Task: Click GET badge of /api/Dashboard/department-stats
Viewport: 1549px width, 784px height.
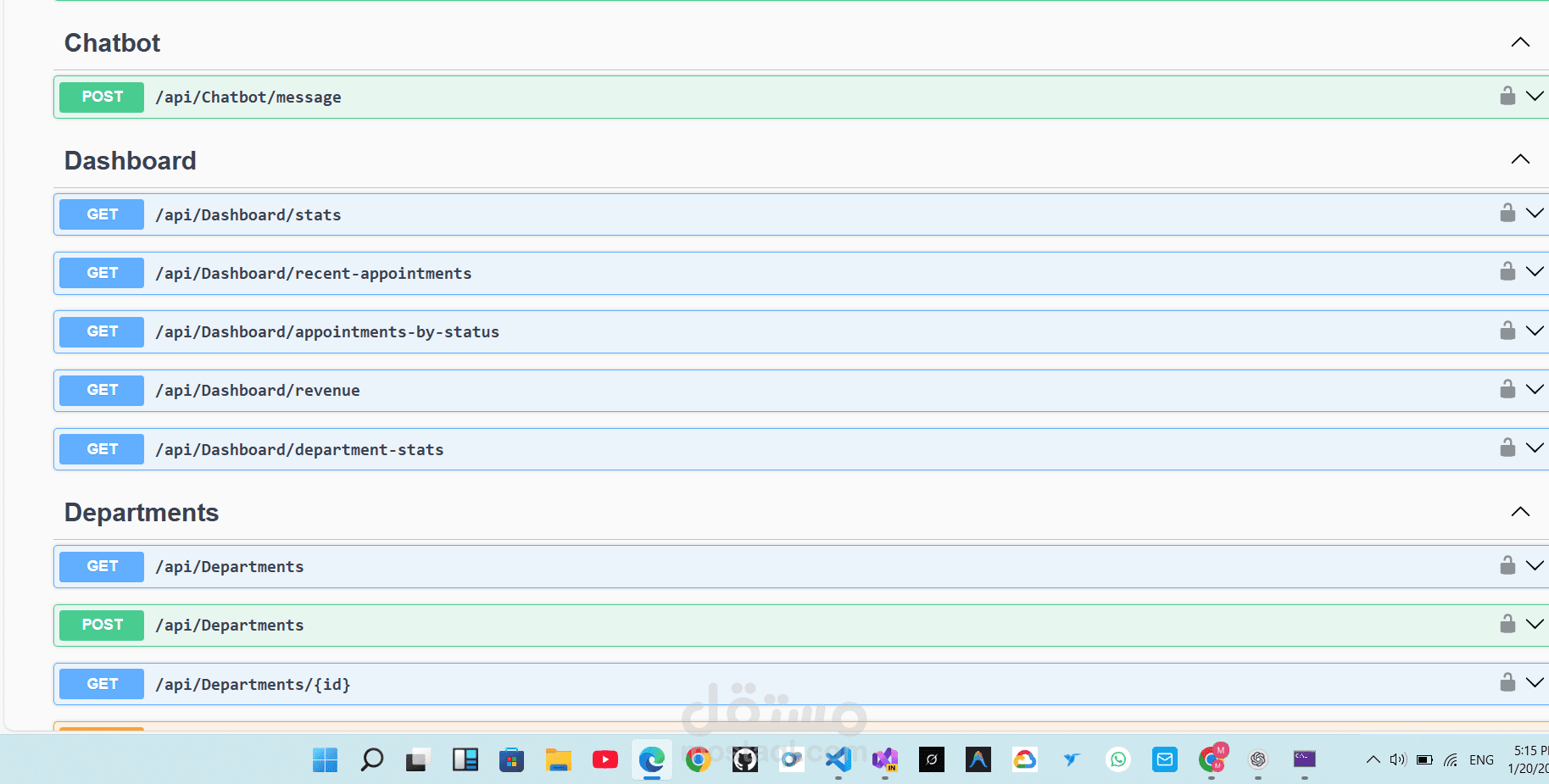Action: click(102, 449)
